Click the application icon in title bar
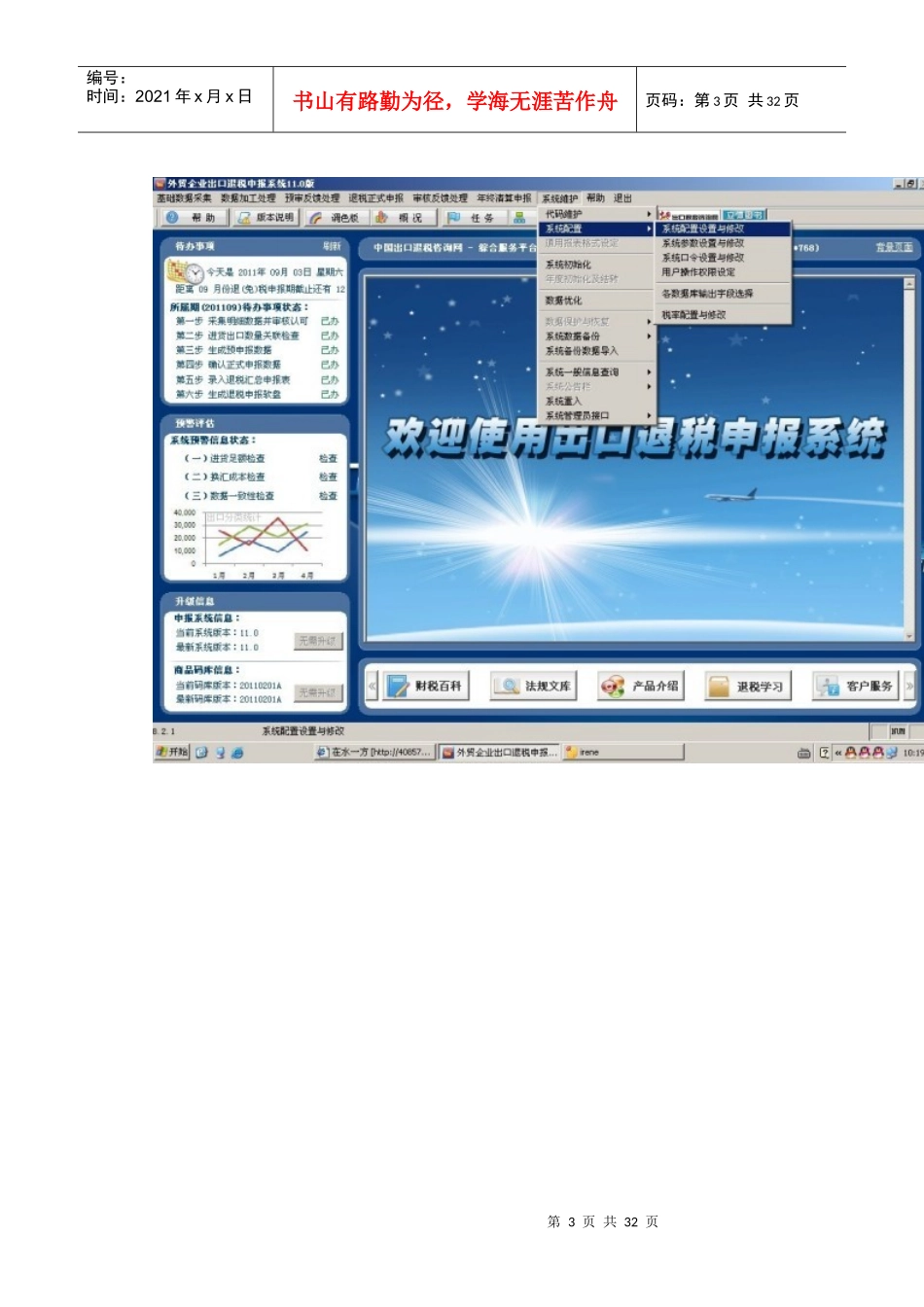Viewport: 924px width, 1307px height. tap(160, 183)
